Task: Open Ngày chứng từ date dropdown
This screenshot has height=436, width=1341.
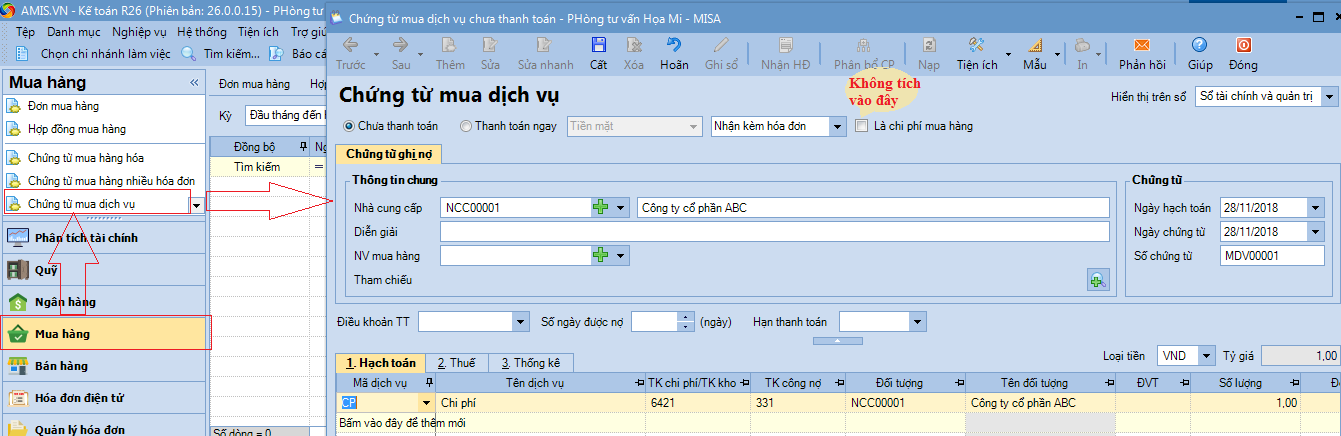Action: (x=1315, y=232)
